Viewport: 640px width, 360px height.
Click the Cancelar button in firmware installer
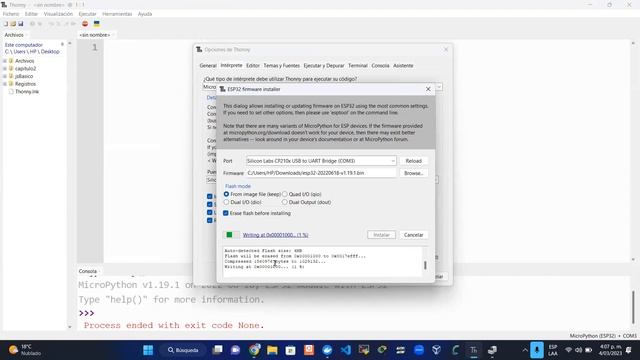(x=413, y=235)
